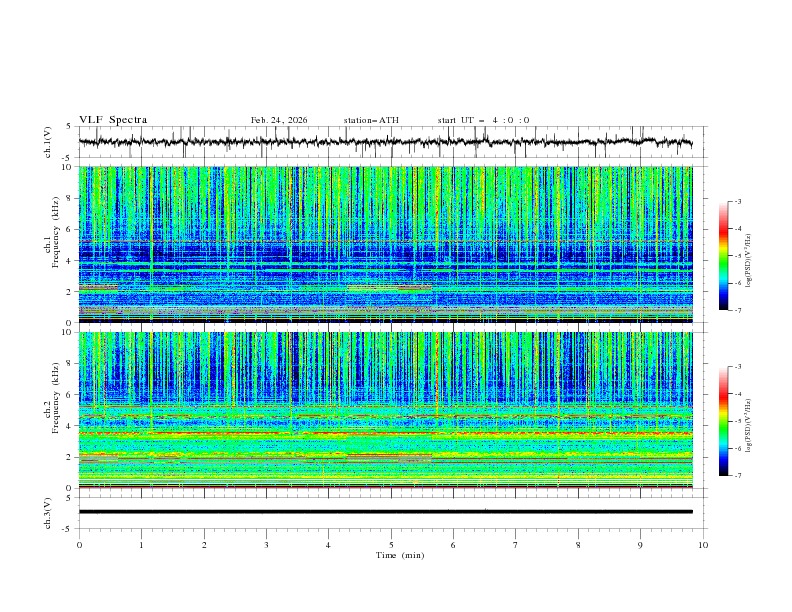This screenshot has height=612, width=792.
Task: Click the time axis tick label '0'
Action: coord(79,545)
